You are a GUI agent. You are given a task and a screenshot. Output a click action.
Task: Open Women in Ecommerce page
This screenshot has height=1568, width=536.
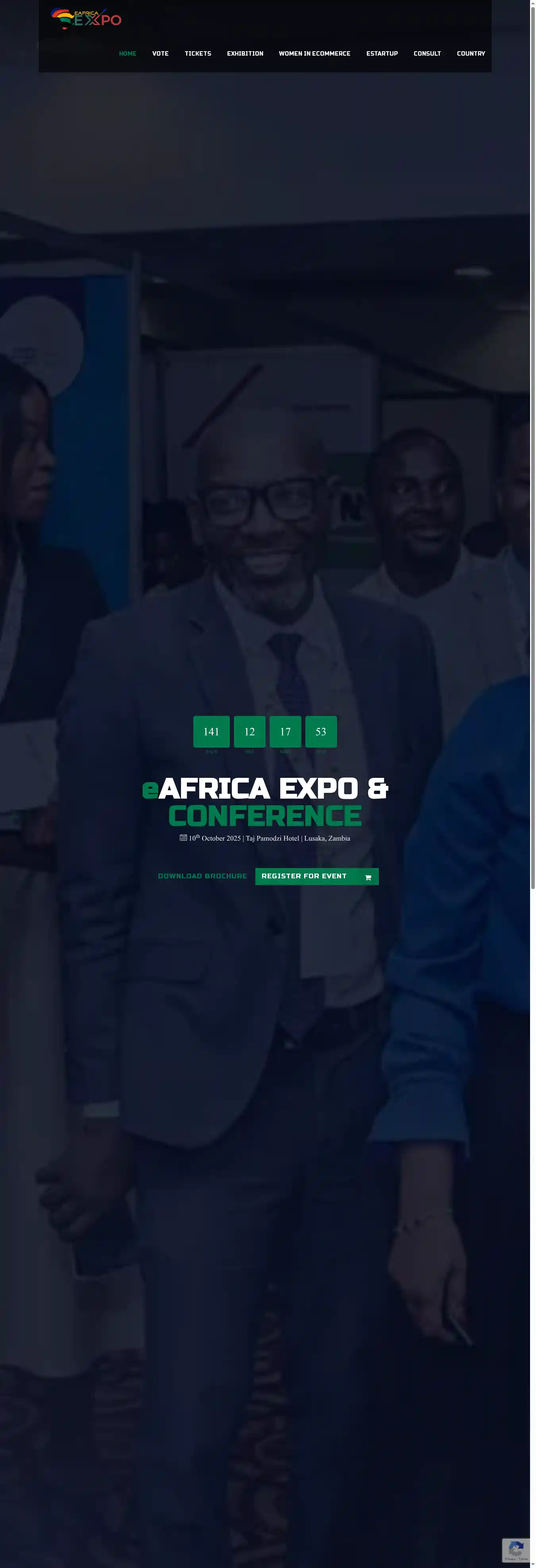point(314,54)
